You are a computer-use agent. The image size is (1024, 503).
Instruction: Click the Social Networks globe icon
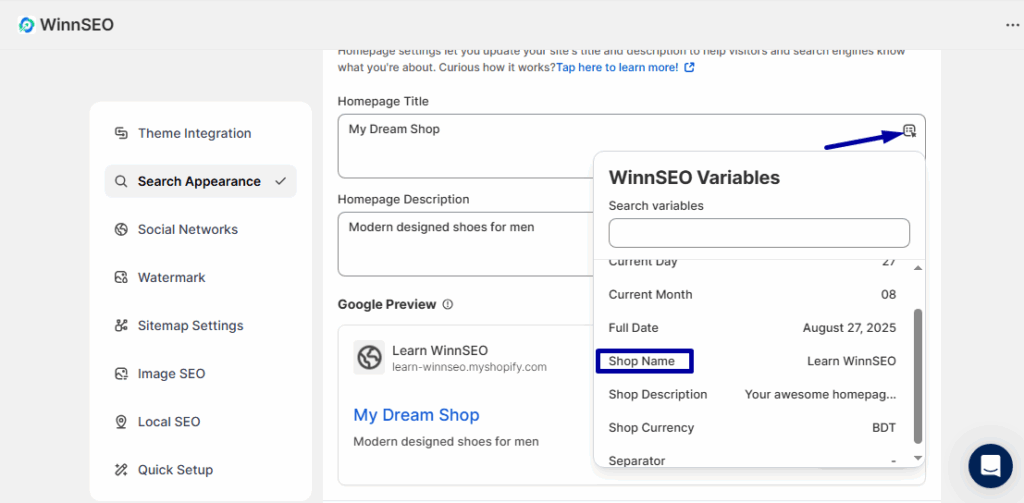tap(121, 229)
